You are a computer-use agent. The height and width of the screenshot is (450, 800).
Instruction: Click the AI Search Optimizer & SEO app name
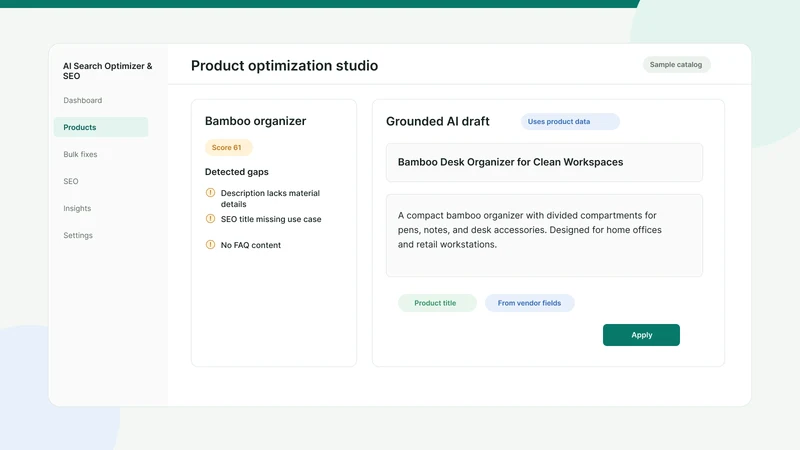click(x=108, y=71)
